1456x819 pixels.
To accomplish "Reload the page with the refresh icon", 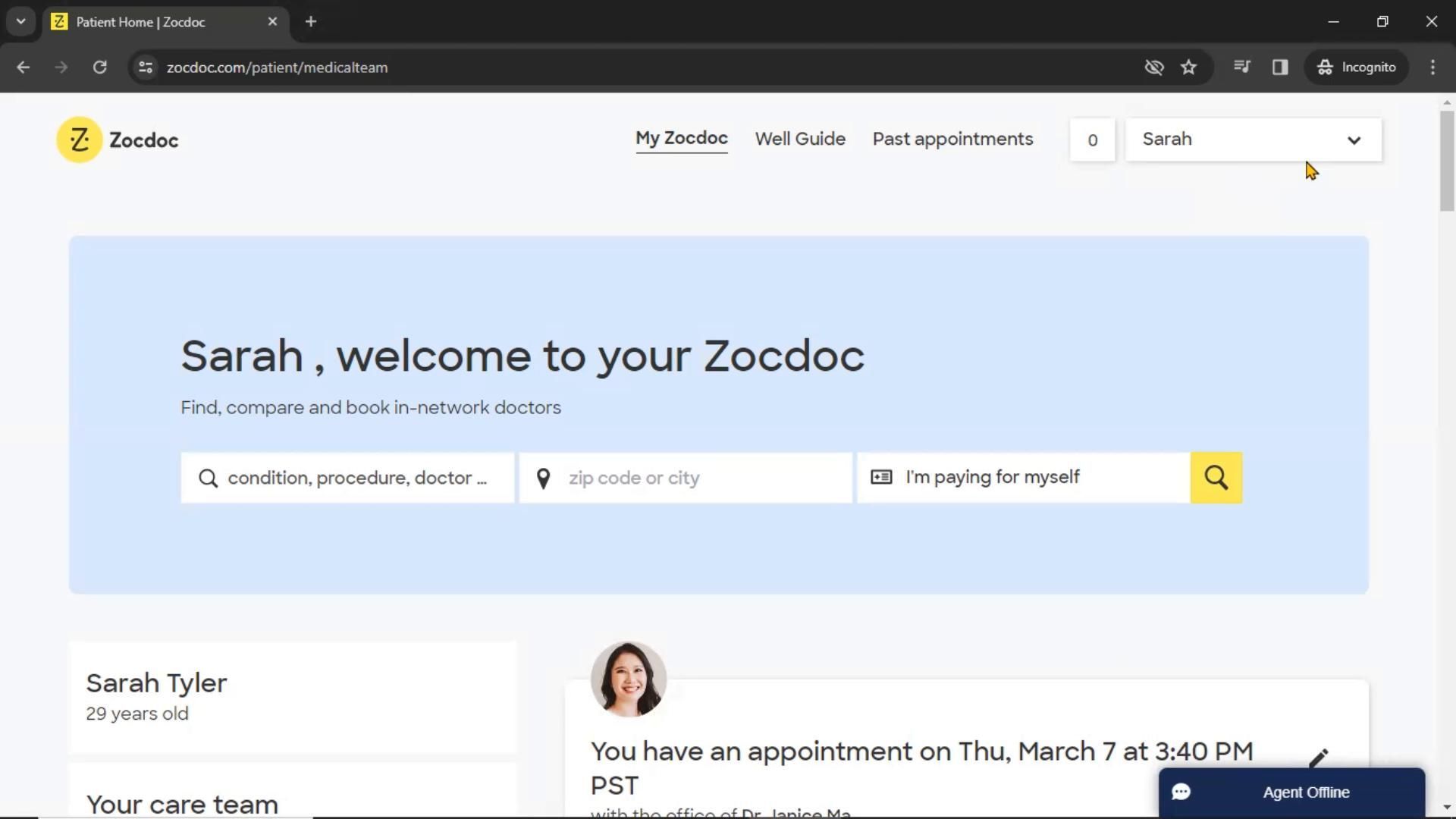I will (x=99, y=67).
